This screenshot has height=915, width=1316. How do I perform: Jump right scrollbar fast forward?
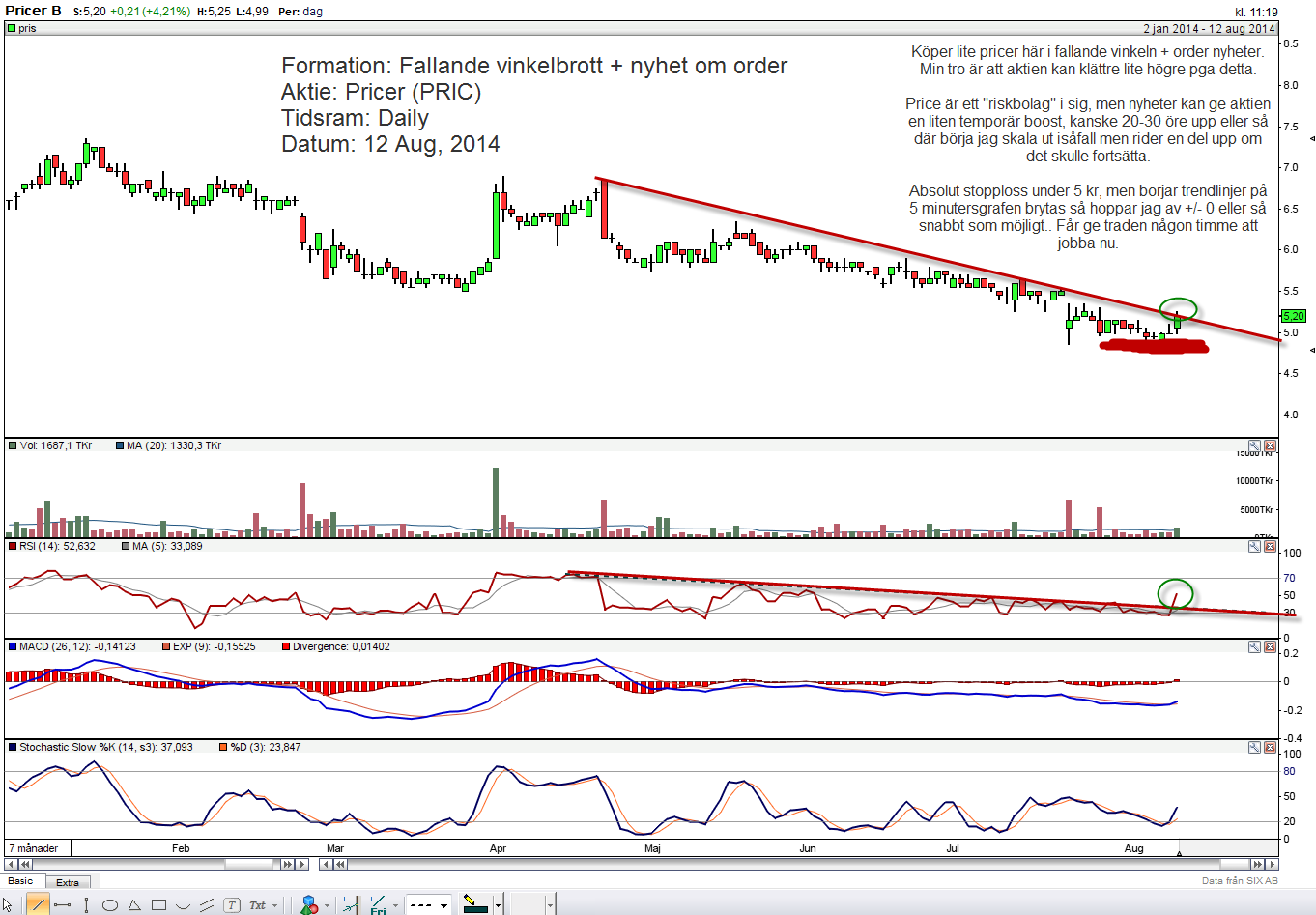(x=1257, y=864)
